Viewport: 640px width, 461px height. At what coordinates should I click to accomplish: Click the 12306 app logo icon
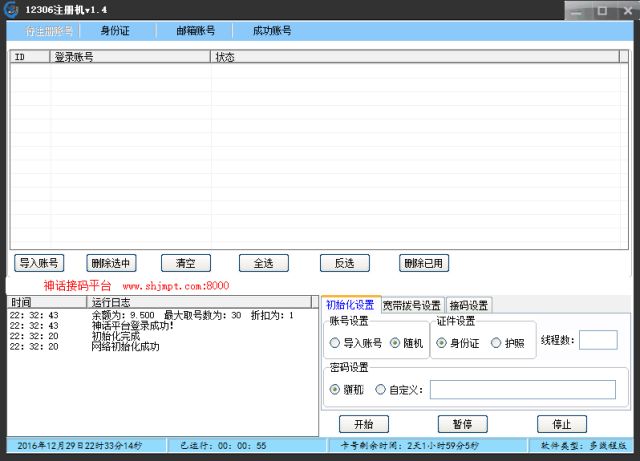tap(11, 10)
